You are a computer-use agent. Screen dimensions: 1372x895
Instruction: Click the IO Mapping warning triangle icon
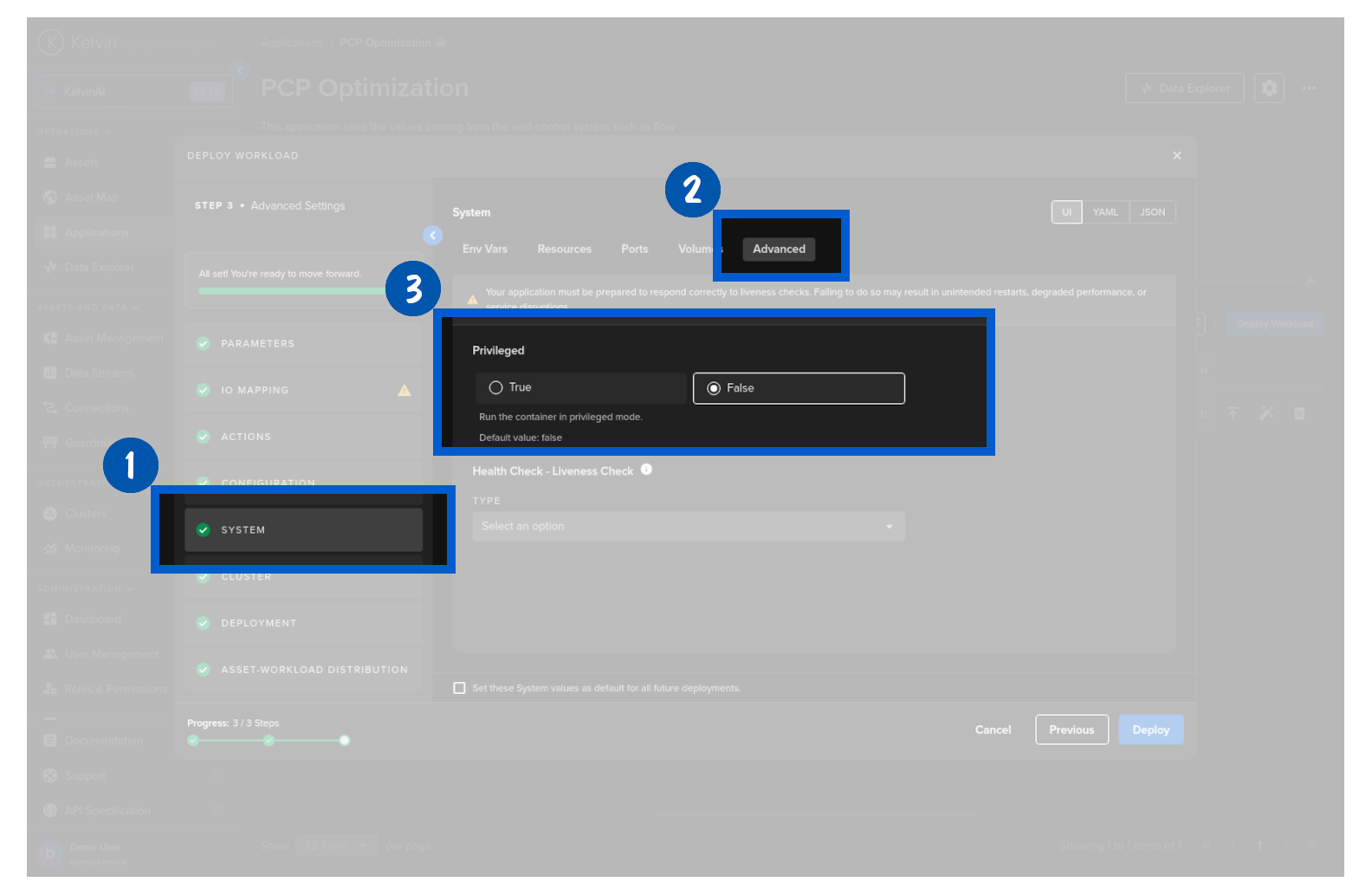tap(404, 390)
